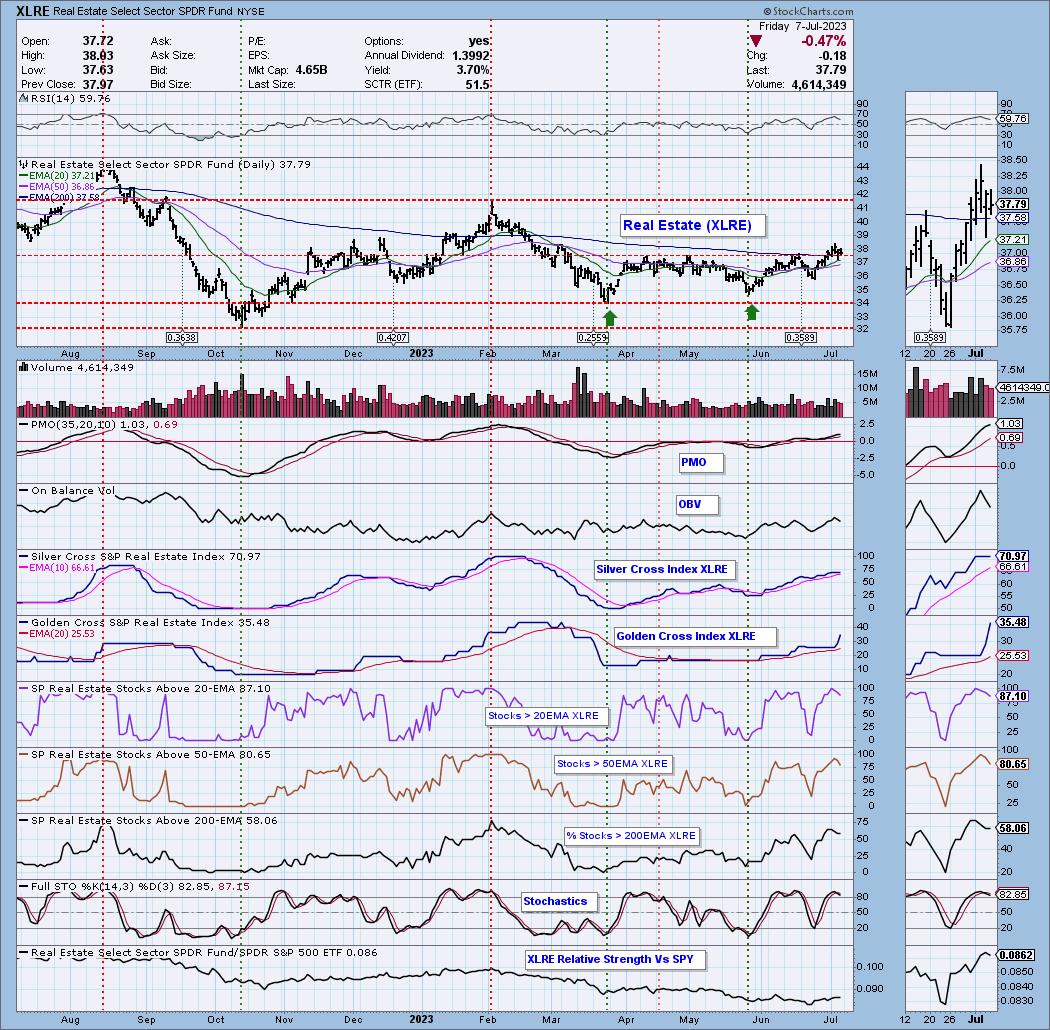This screenshot has height=1030, width=1050.
Task: Click the 82.85 Stochastics flag on the right
Action: click(x=1012, y=894)
